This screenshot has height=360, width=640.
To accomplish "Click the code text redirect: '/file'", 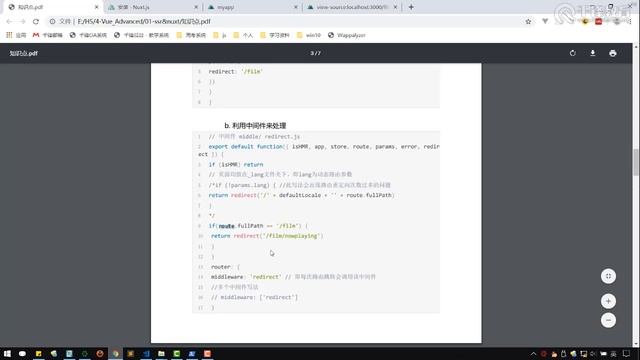I will tap(236, 71).
